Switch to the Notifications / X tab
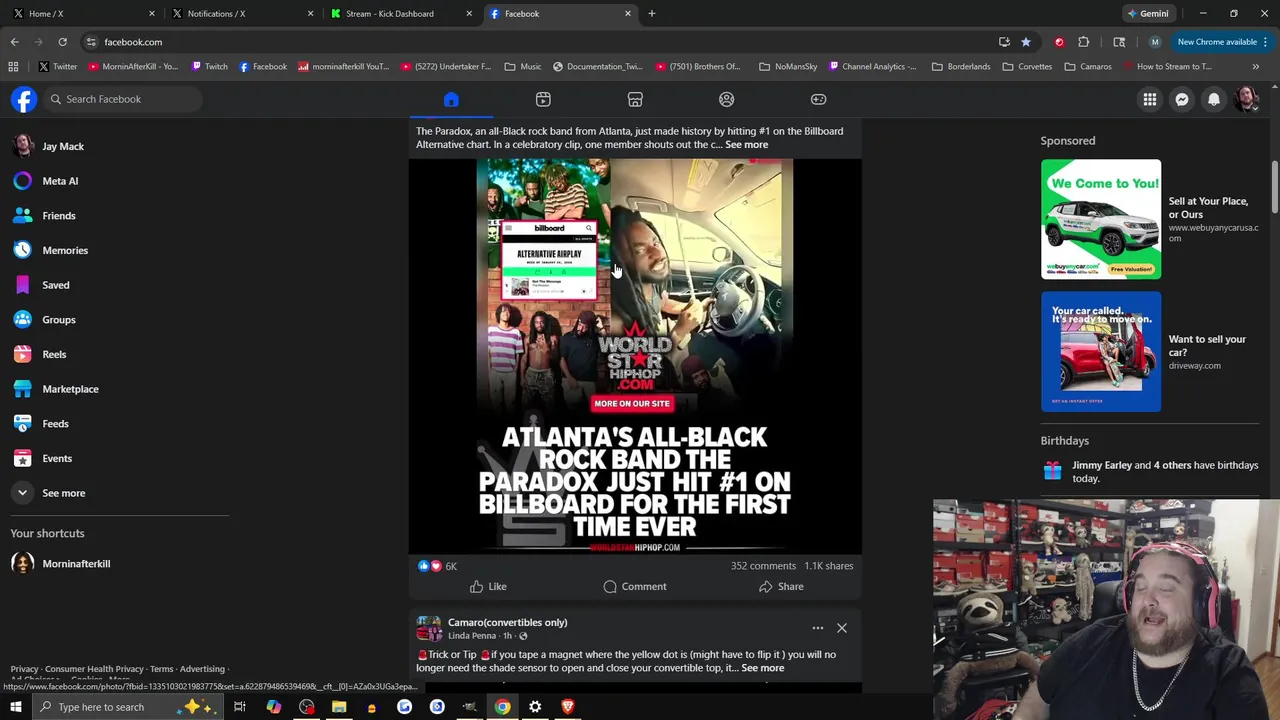Screen dimensions: 1280x720 [x=242, y=14]
